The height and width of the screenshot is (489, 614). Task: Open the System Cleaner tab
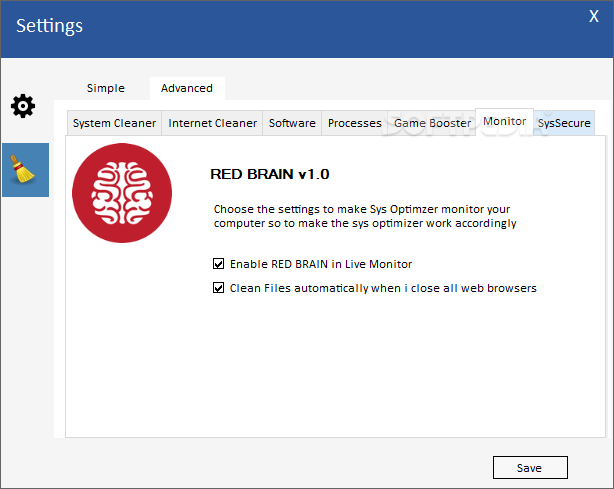click(x=114, y=123)
